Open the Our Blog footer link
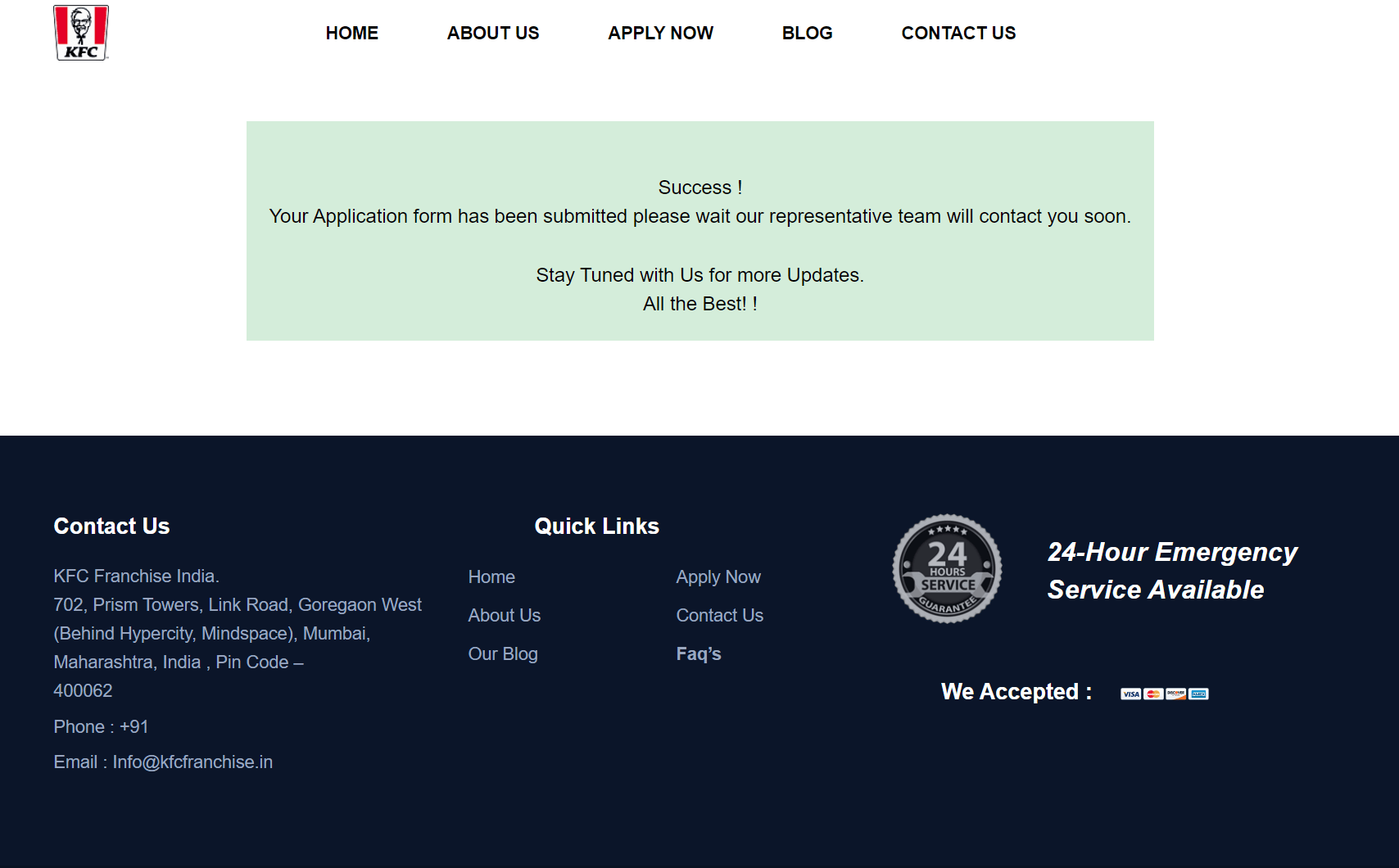The width and height of the screenshot is (1399, 868). click(x=503, y=653)
